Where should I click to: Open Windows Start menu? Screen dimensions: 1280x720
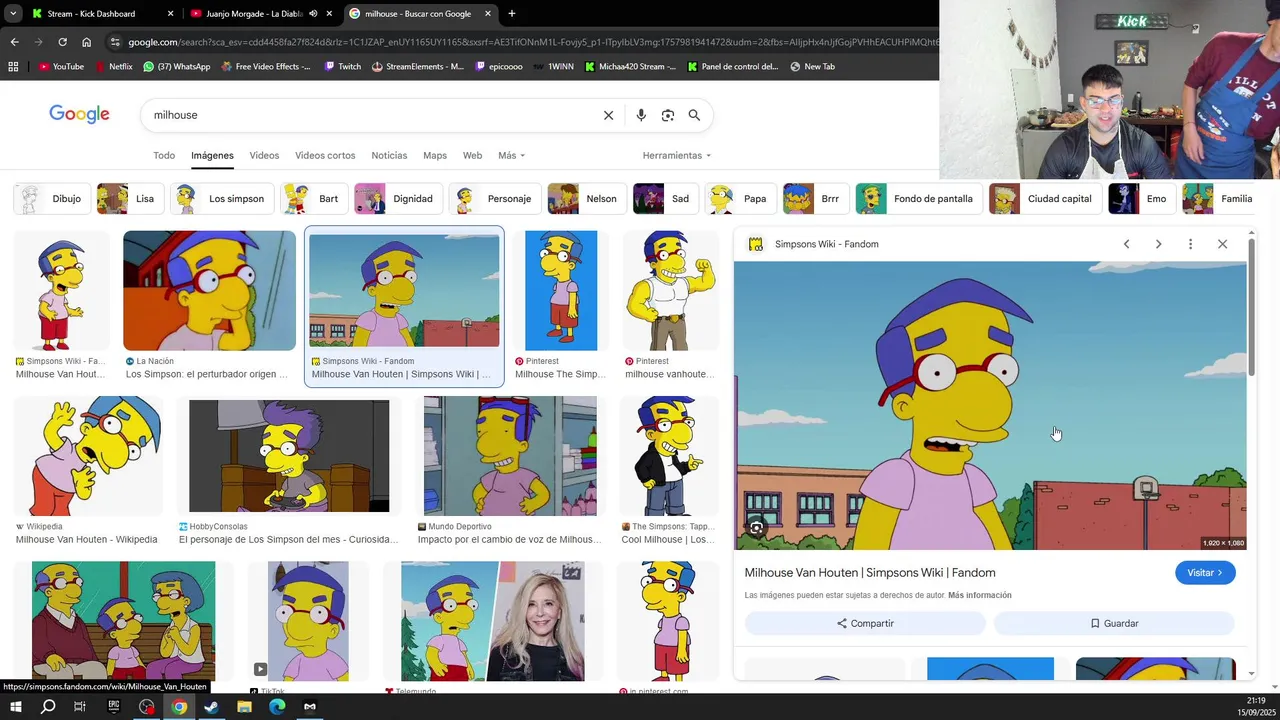(x=16, y=707)
